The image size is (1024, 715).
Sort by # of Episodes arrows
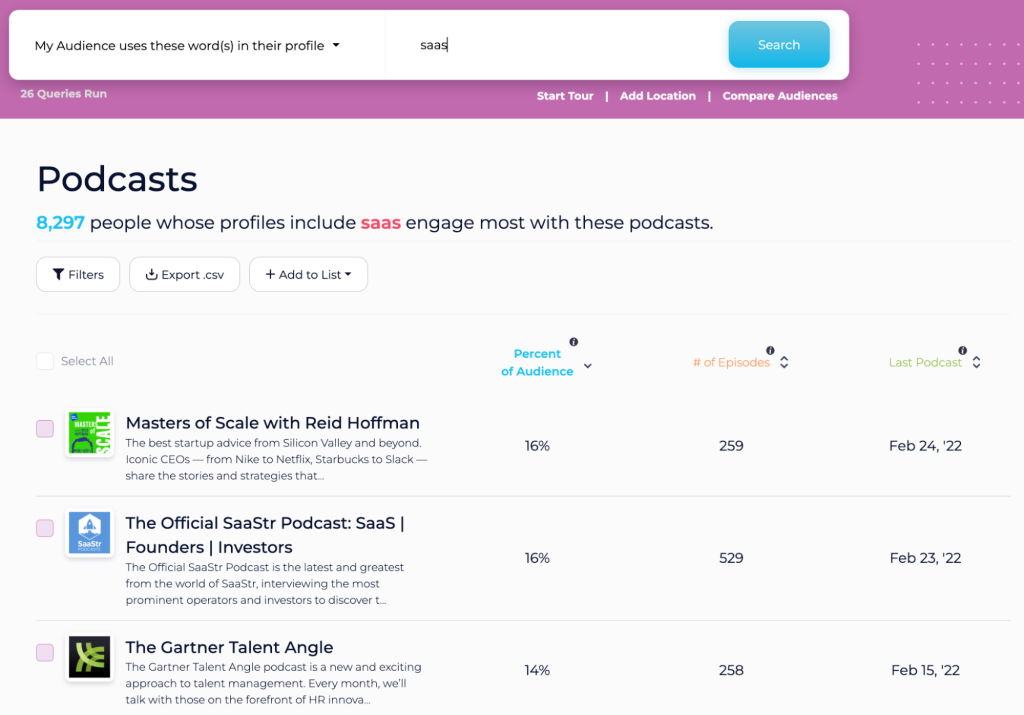tap(784, 362)
